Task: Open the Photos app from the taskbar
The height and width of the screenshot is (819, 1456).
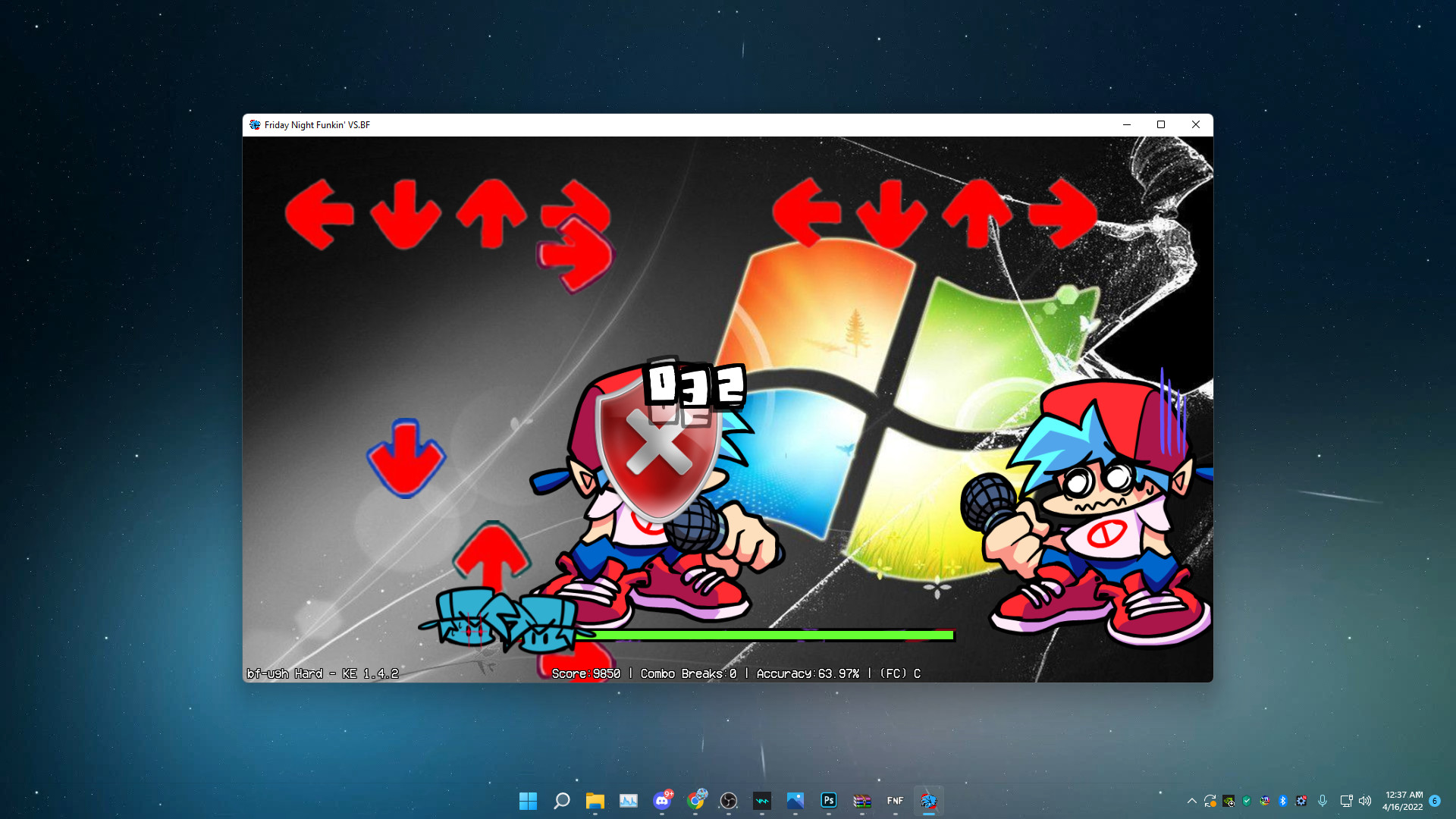Action: point(795,801)
